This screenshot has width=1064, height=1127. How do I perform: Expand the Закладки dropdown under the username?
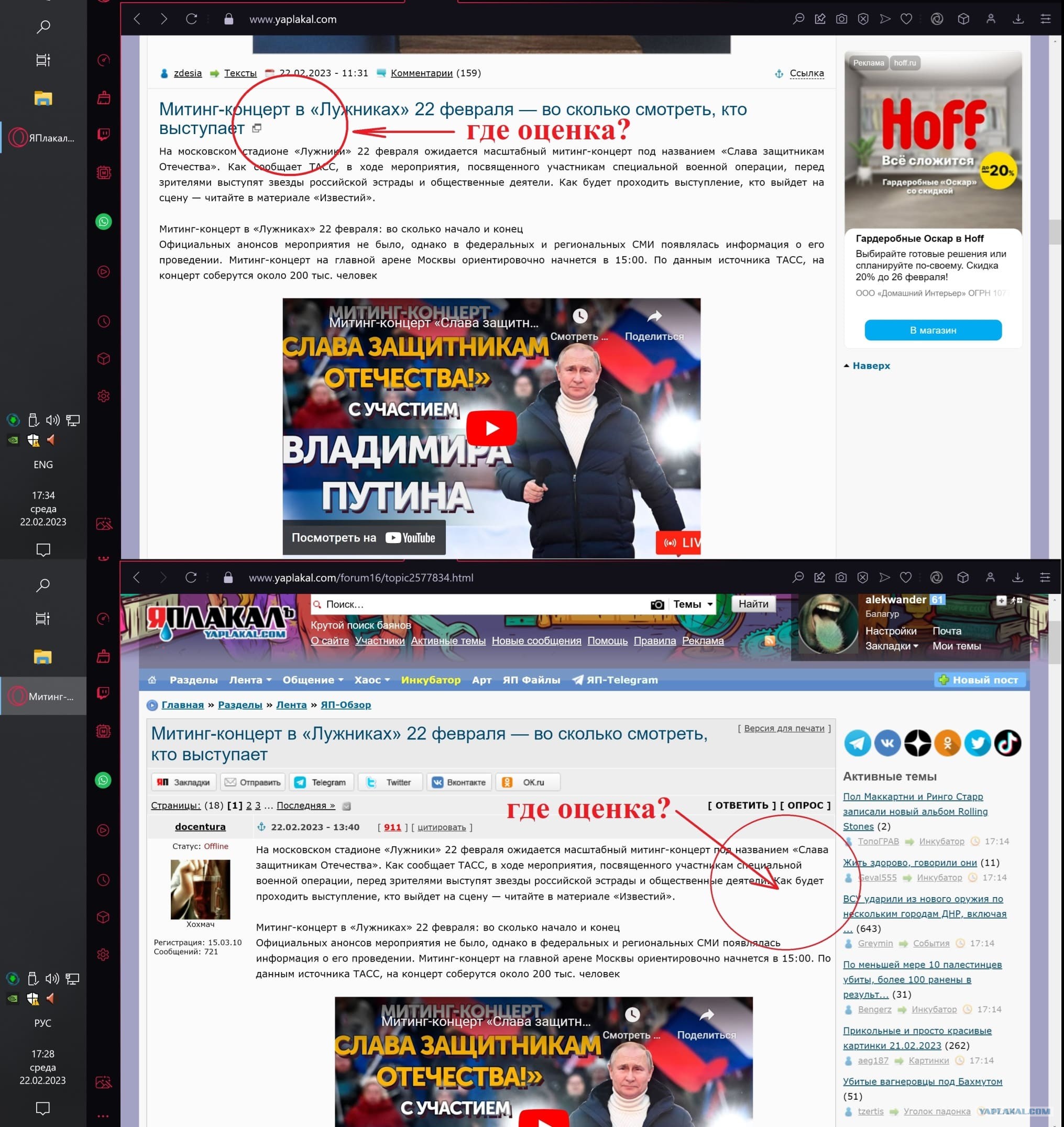[892, 646]
